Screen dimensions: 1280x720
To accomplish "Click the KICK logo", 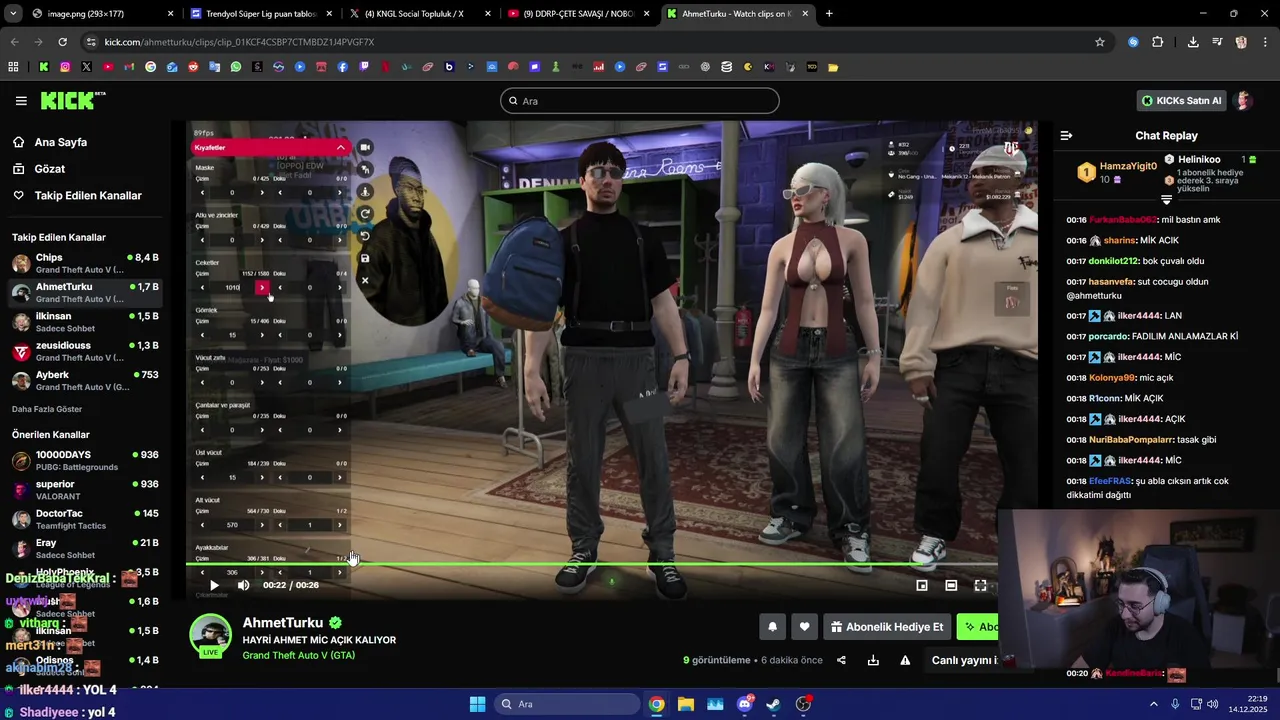I will (x=73, y=100).
